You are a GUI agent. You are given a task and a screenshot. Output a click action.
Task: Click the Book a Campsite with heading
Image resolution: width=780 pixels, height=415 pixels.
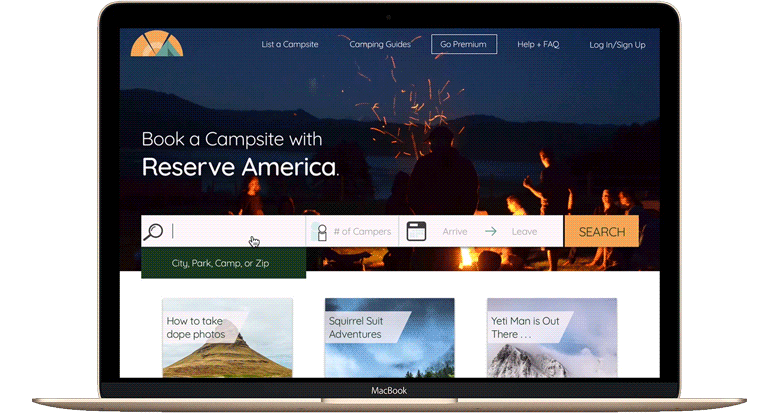tap(232, 139)
